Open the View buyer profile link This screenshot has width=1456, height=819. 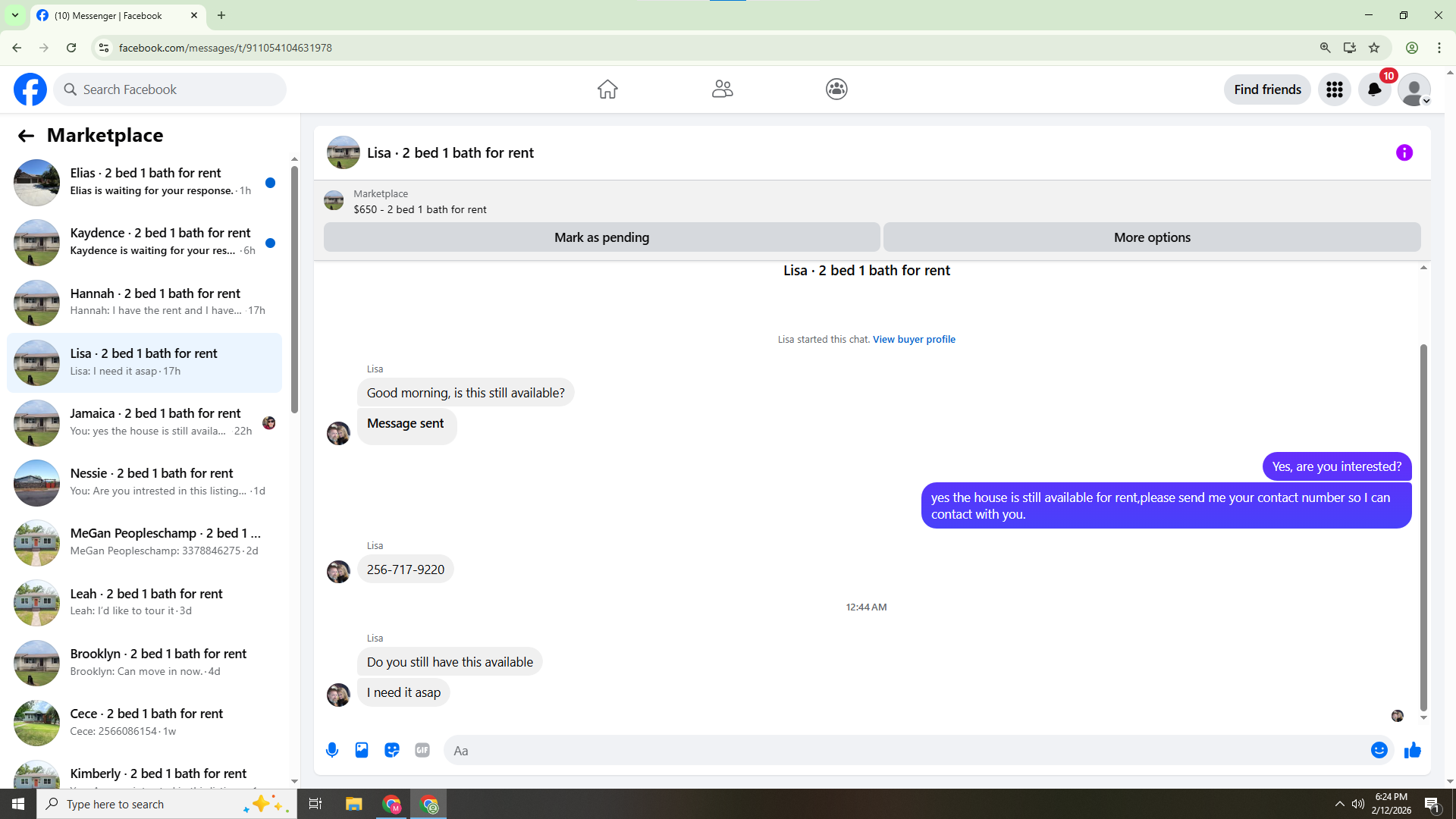[914, 340]
